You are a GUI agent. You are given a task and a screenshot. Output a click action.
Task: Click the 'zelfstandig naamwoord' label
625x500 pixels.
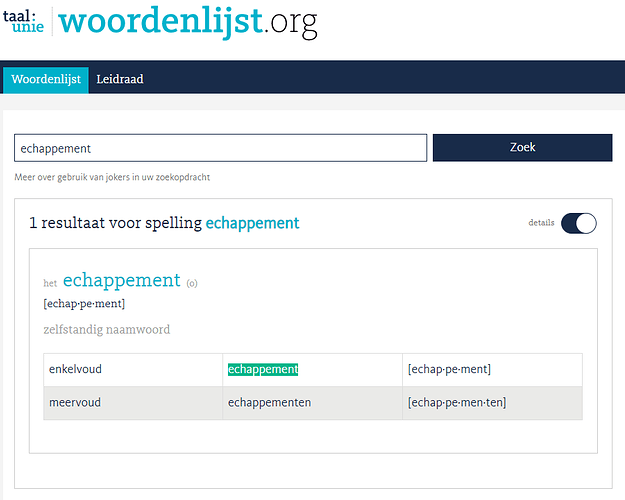click(x=106, y=329)
